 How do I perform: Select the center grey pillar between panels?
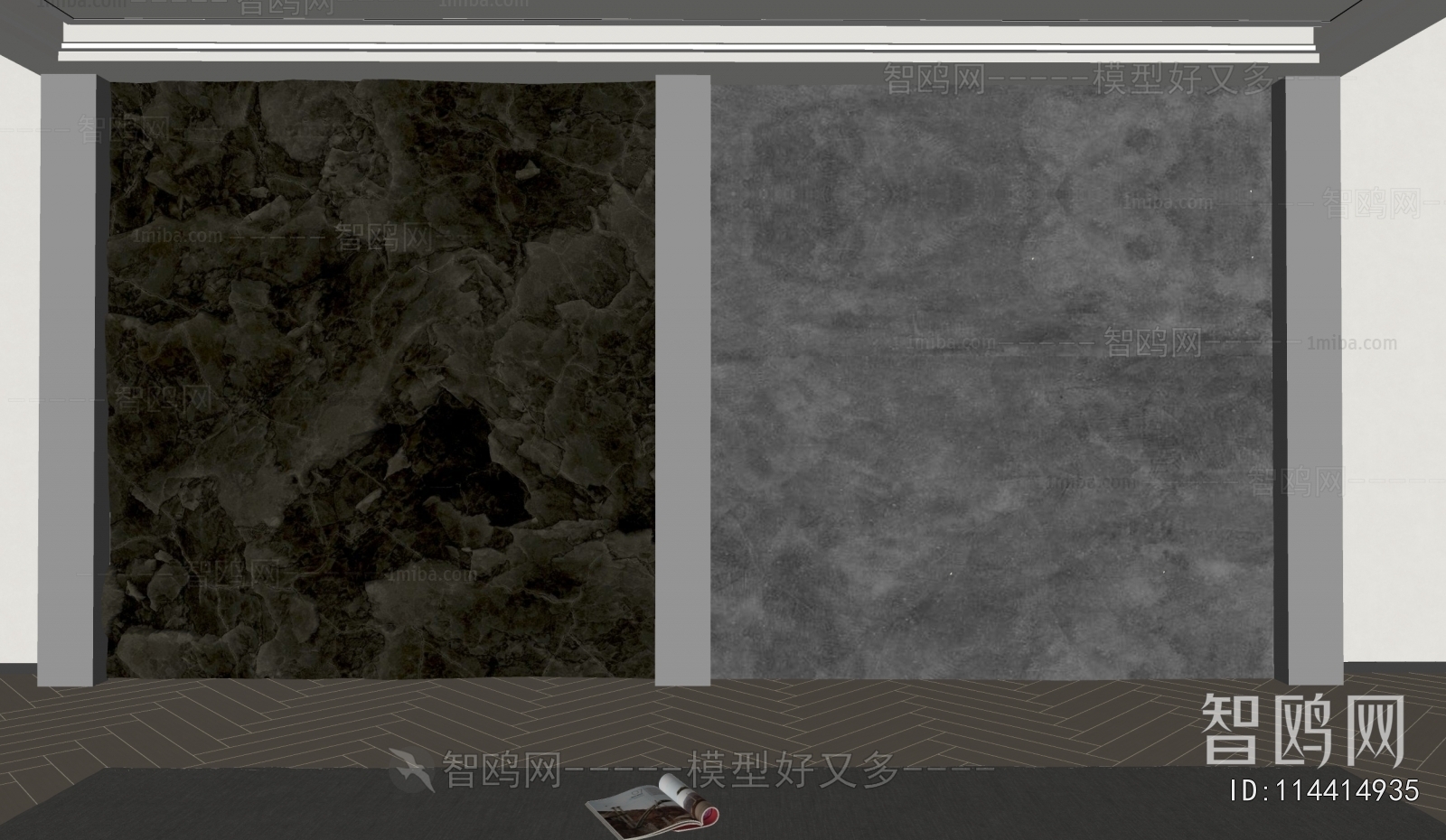pos(682,379)
